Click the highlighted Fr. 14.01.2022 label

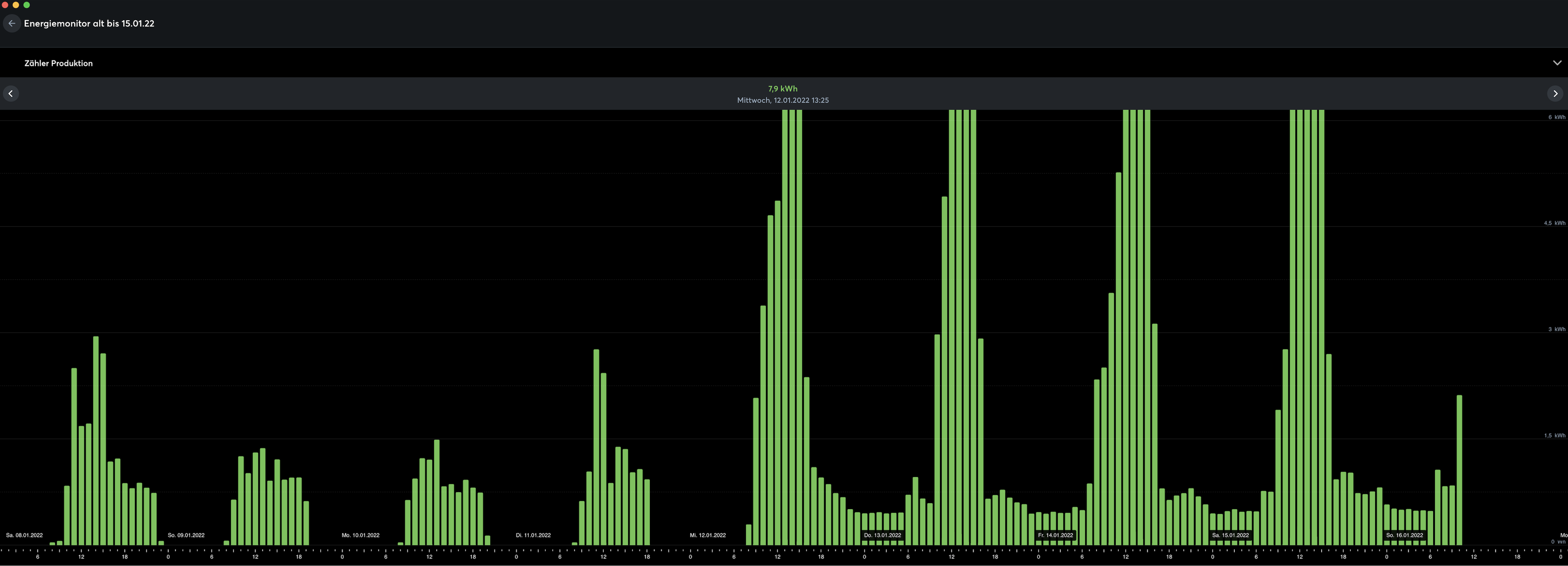1056,535
